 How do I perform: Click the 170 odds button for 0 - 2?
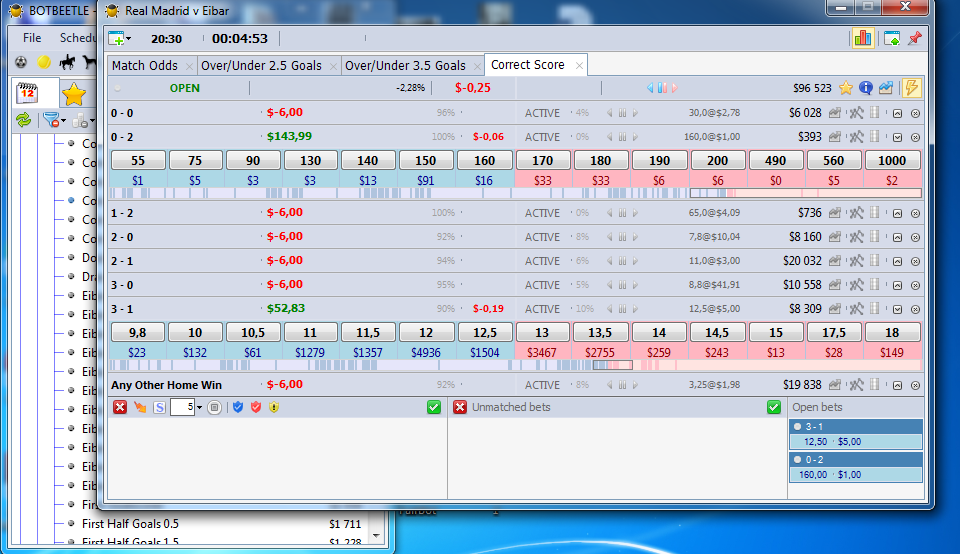(x=542, y=161)
